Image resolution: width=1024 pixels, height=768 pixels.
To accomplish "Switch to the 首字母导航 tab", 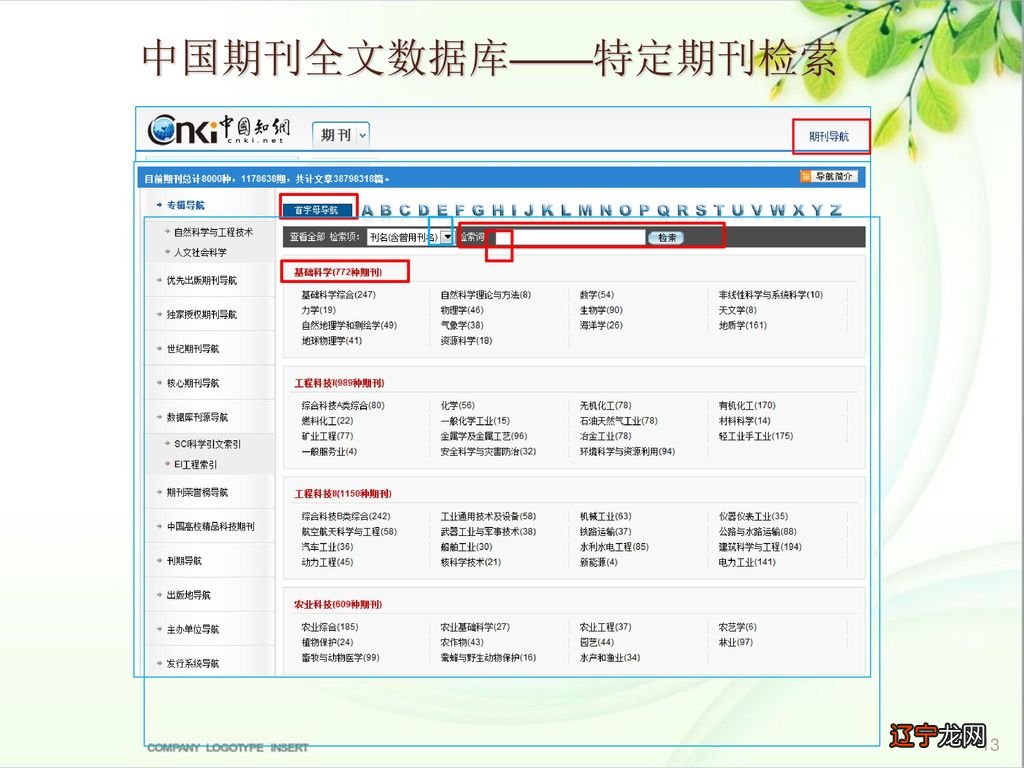I will (319, 207).
